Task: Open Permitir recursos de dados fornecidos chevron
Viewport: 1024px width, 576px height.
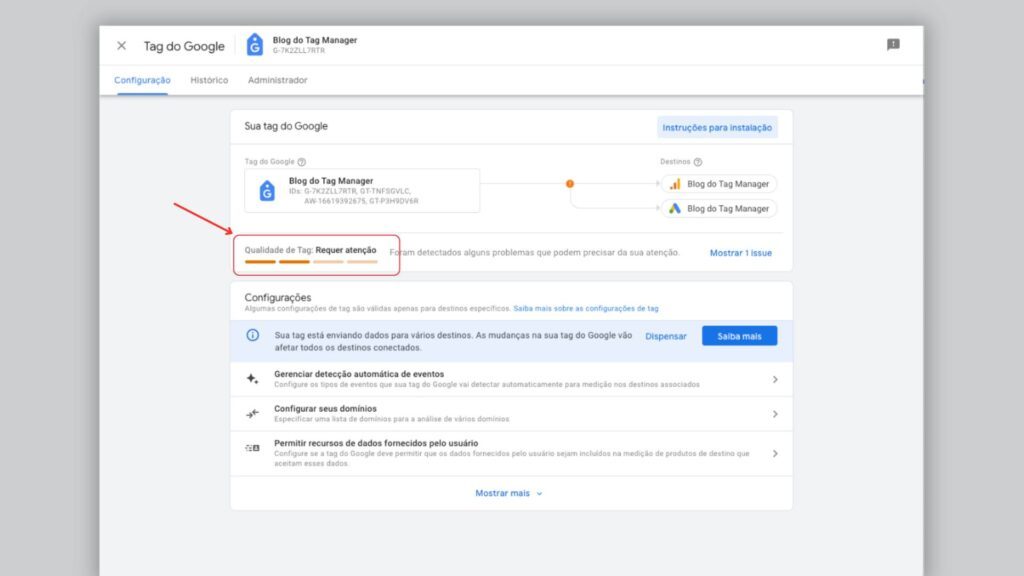Action: point(775,453)
